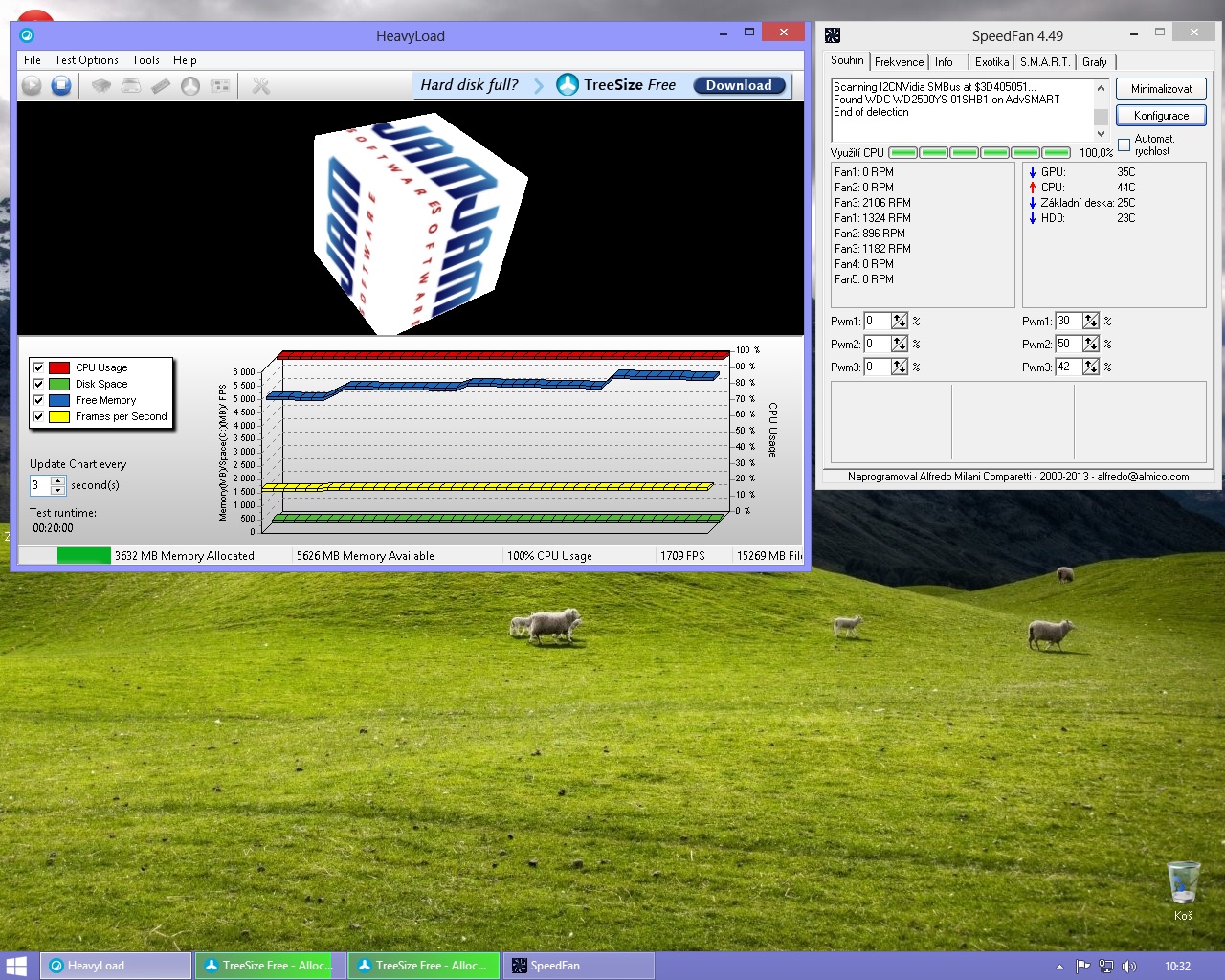Click the Konfigurace button
Screen dimensions: 1225x980
[x=1161, y=116]
